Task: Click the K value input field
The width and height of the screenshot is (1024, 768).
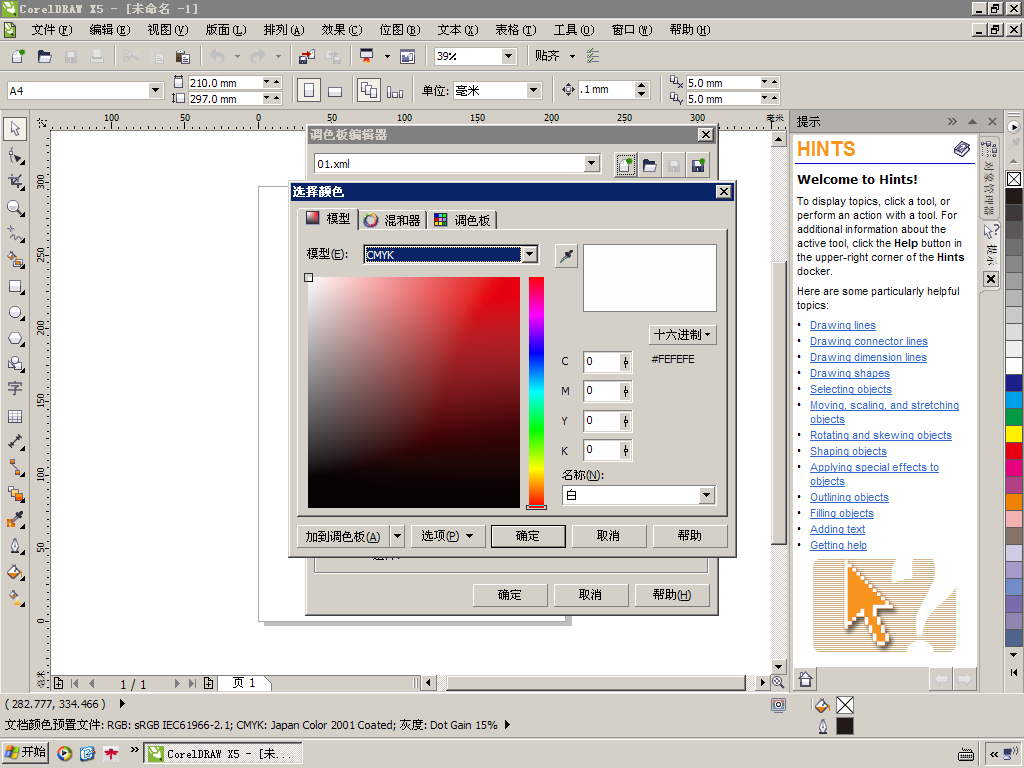Action: tap(601, 450)
